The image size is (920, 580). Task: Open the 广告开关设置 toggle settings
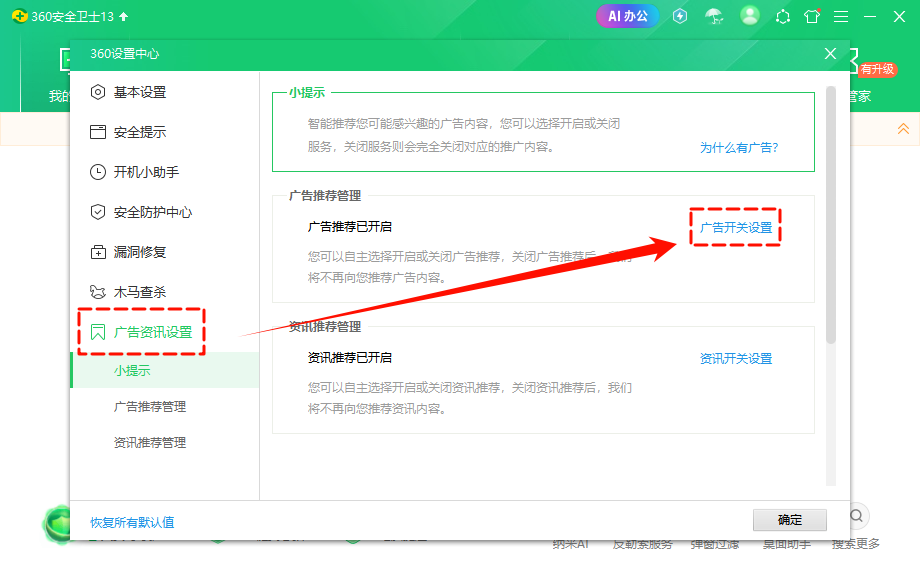(x=735, y=227)
